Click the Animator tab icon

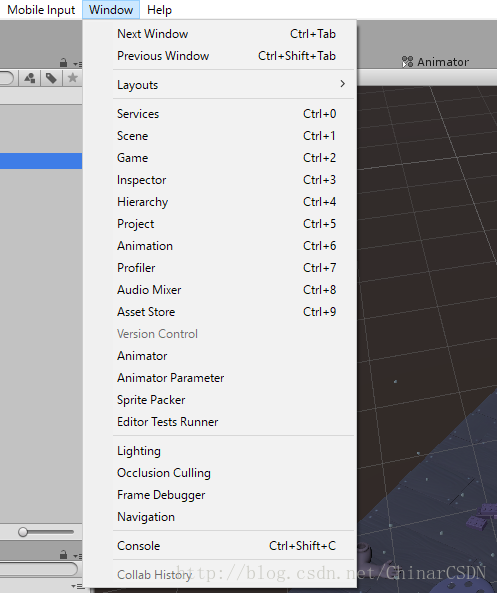[407, 62]
